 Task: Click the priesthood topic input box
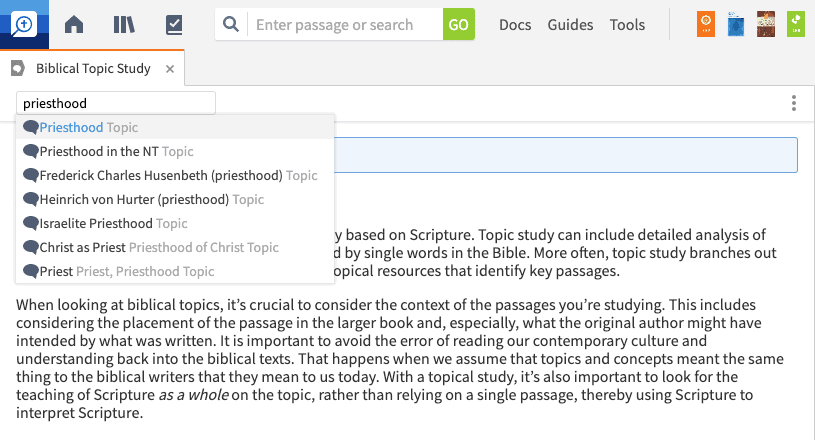coord(115,103)
